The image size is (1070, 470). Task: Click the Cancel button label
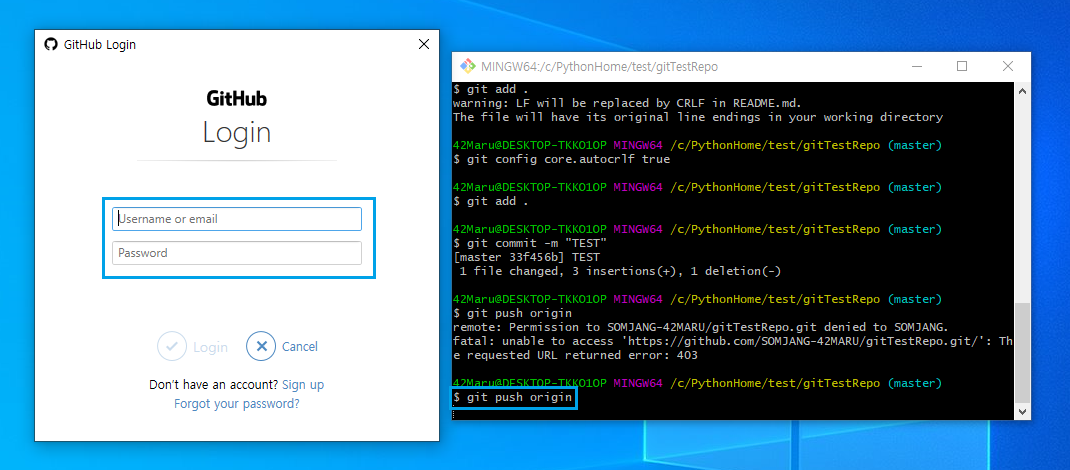[300, 347]
